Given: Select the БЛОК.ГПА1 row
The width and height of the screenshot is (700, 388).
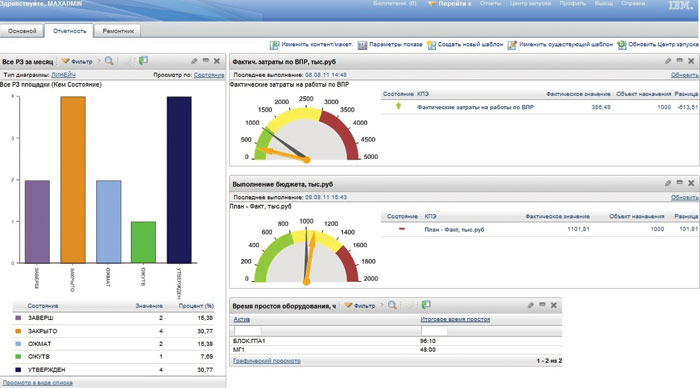Looking at the screenshot, I should pyautogui.click(x=396, y=341).
